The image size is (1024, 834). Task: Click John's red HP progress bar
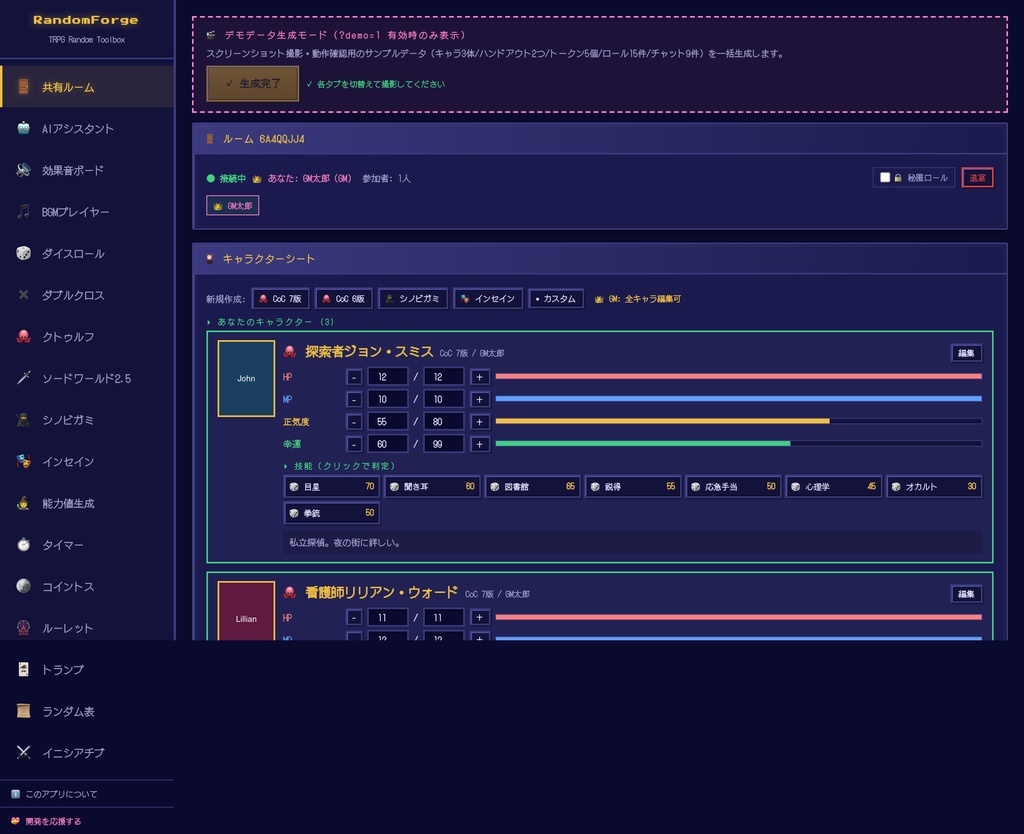click(739, 376)
